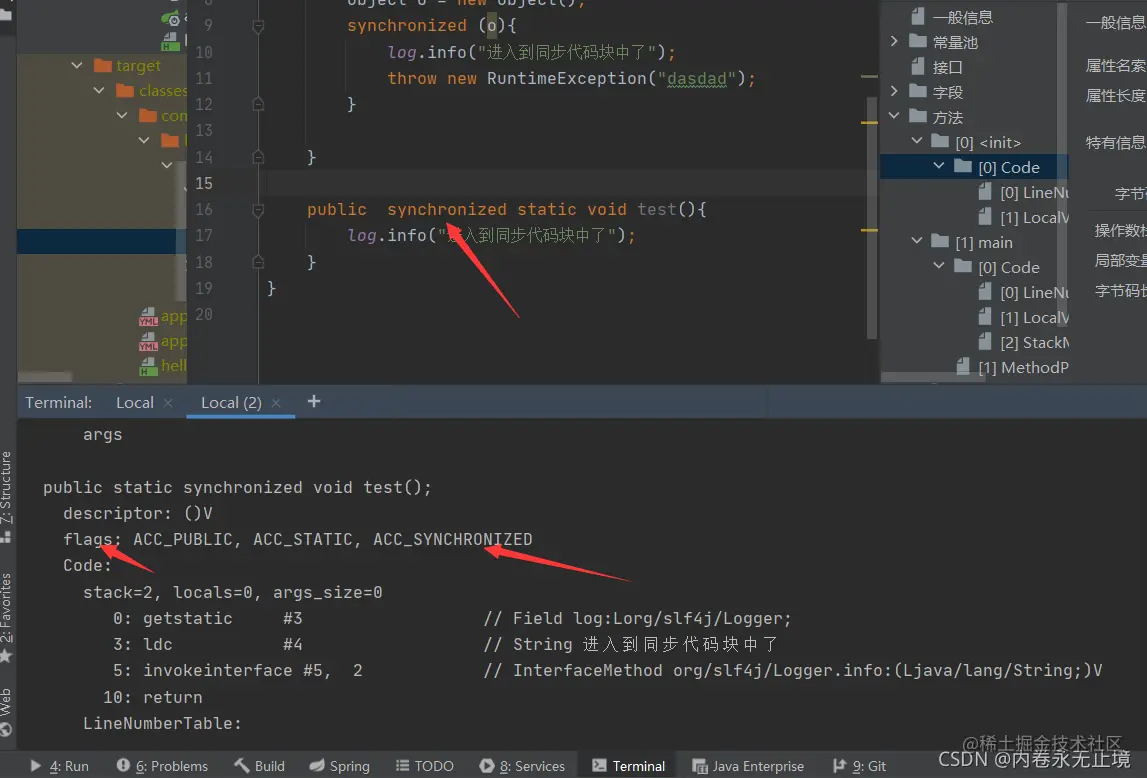
Task: Select the com folder in project tree
Action: 162,116
